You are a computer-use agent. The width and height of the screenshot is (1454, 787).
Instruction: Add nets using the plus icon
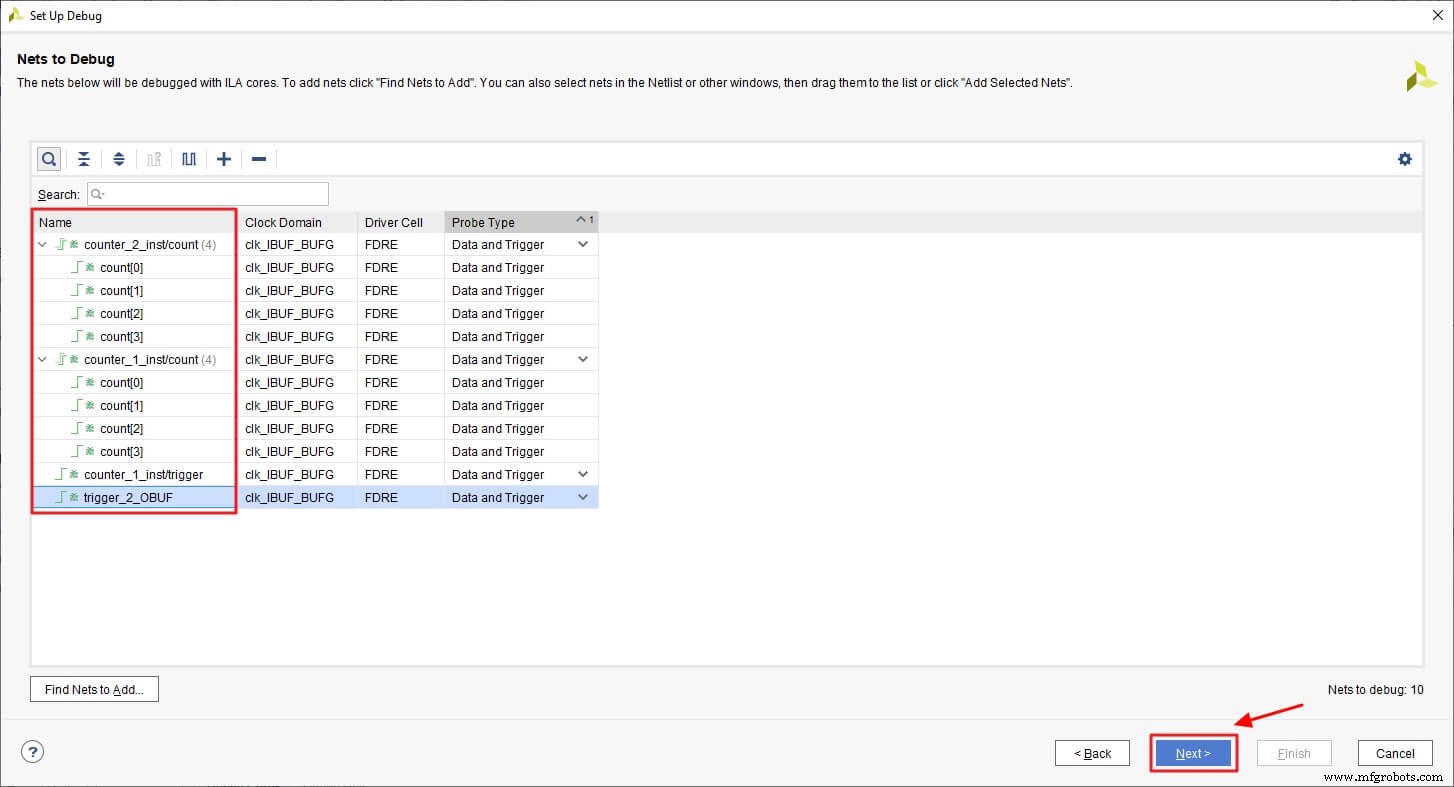pyautogui.click(x=224, y=158)
